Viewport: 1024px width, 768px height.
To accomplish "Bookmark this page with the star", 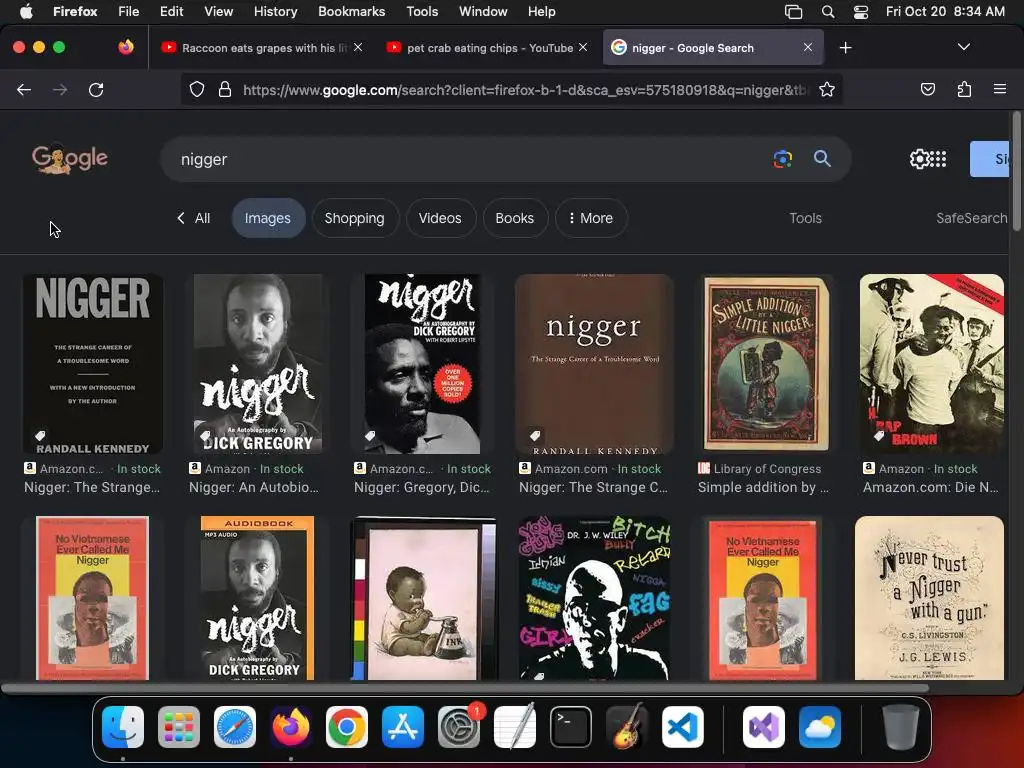I will click(827, 89).
